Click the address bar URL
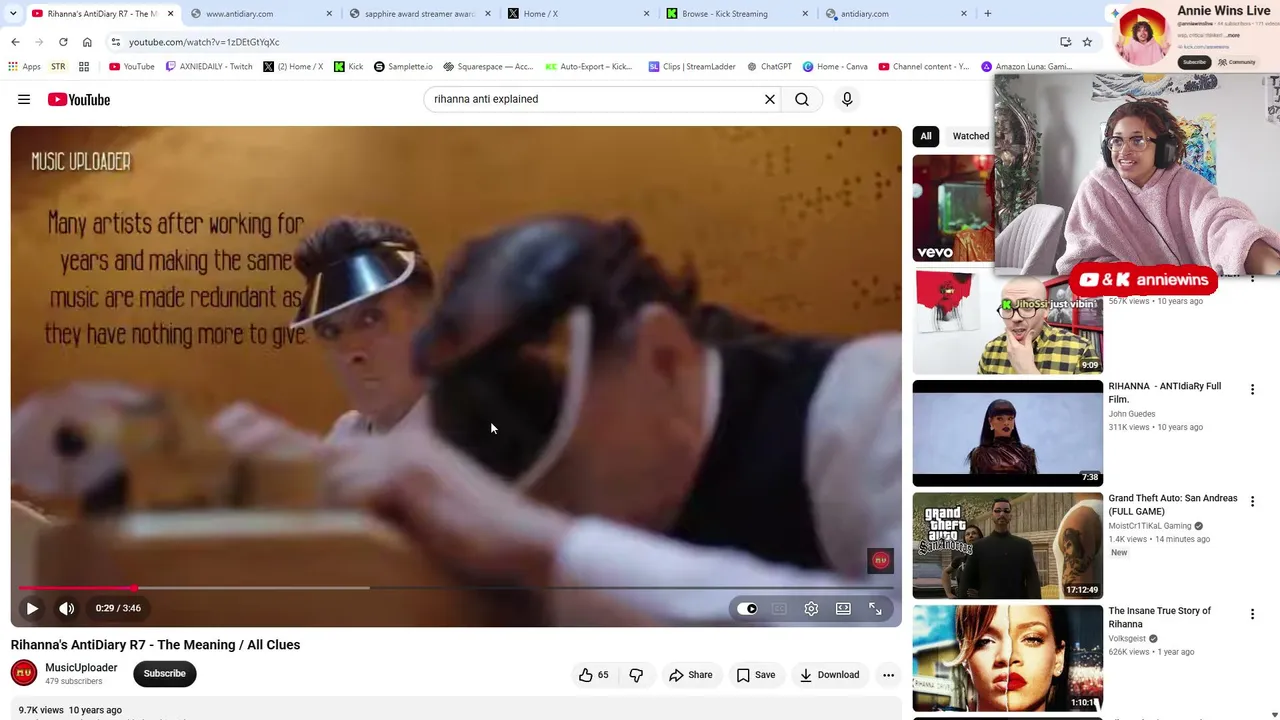 pyautogui.click(x=204, y=42)
